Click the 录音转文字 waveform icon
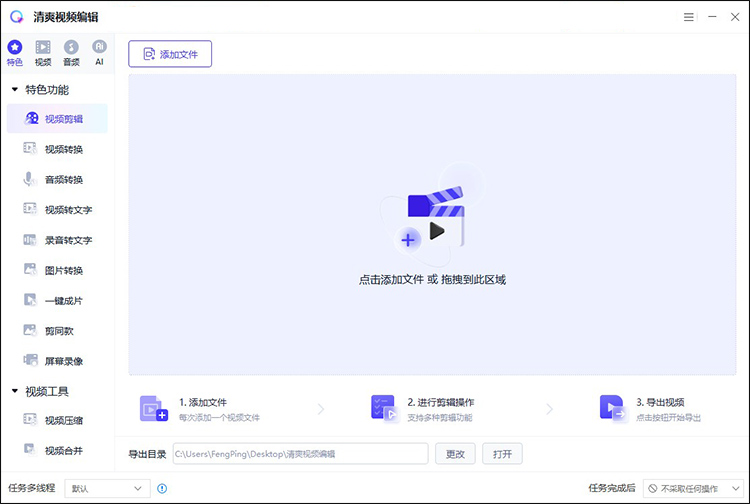 coord(30,239)
